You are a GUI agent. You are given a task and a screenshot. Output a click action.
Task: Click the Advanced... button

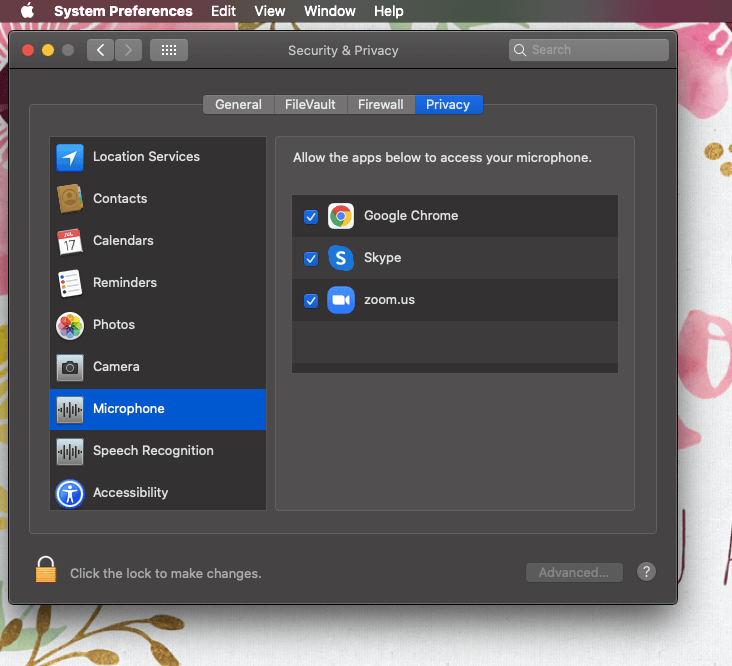[x=574, y=573]
